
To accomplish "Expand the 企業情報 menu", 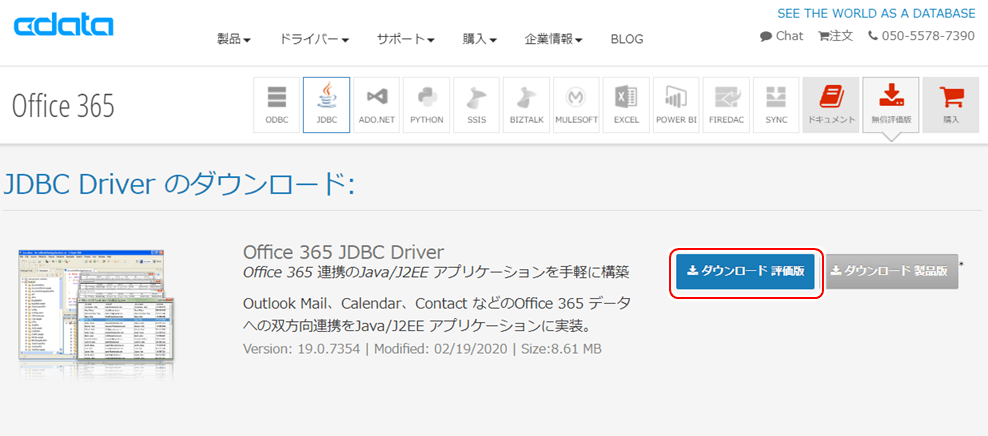I will click(553, 39).
